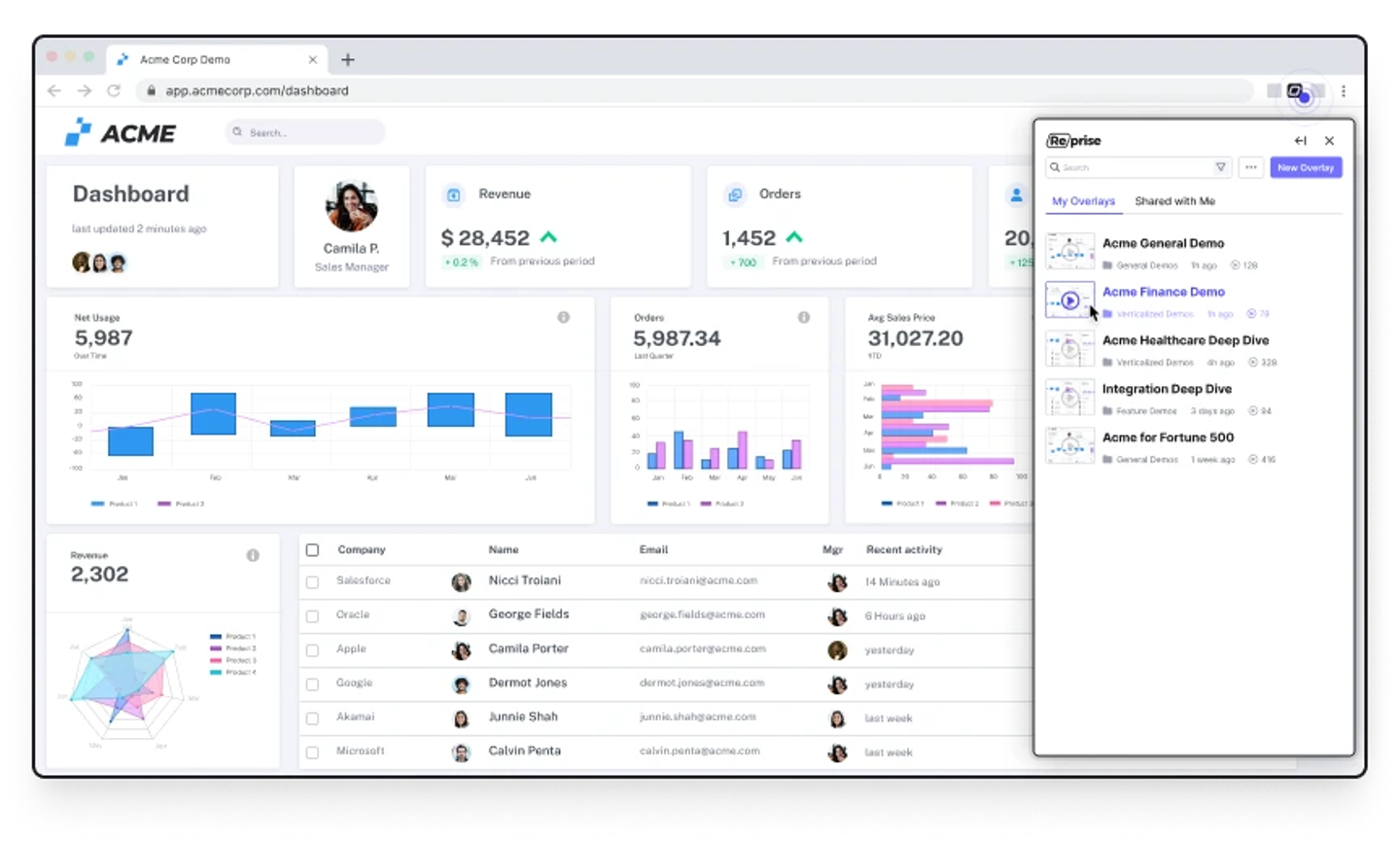1400x843 pixels.
Task: Click the New Overlay button
Action: tap(1306, 167)
